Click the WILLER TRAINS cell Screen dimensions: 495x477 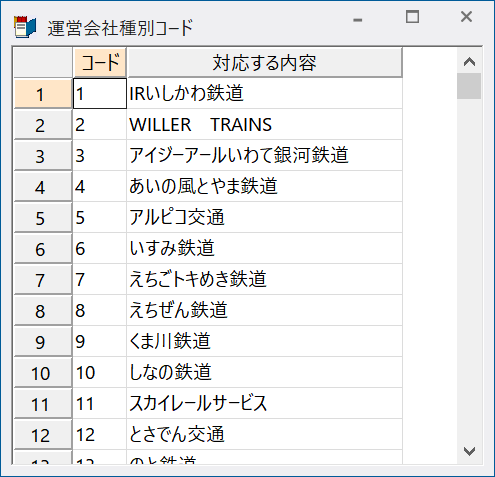(264, 124)
